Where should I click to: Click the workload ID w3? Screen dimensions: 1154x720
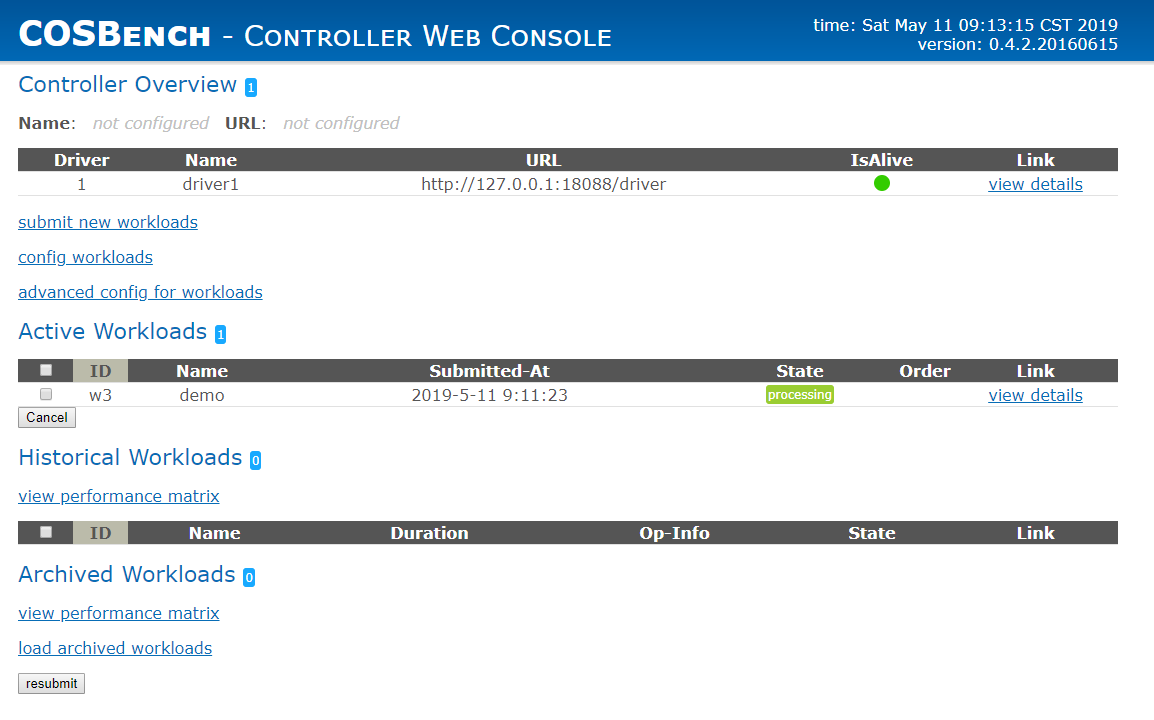pos(100,395)
